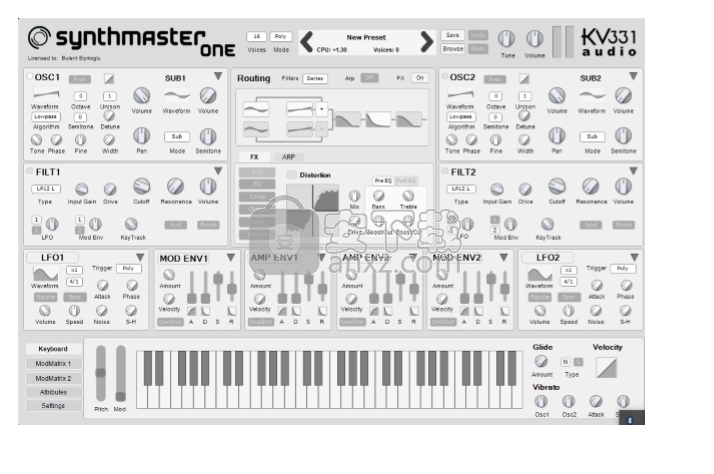Screen dimensions: 714x474
Task: Switch to the FX tab
Action: tap(254, 157)
